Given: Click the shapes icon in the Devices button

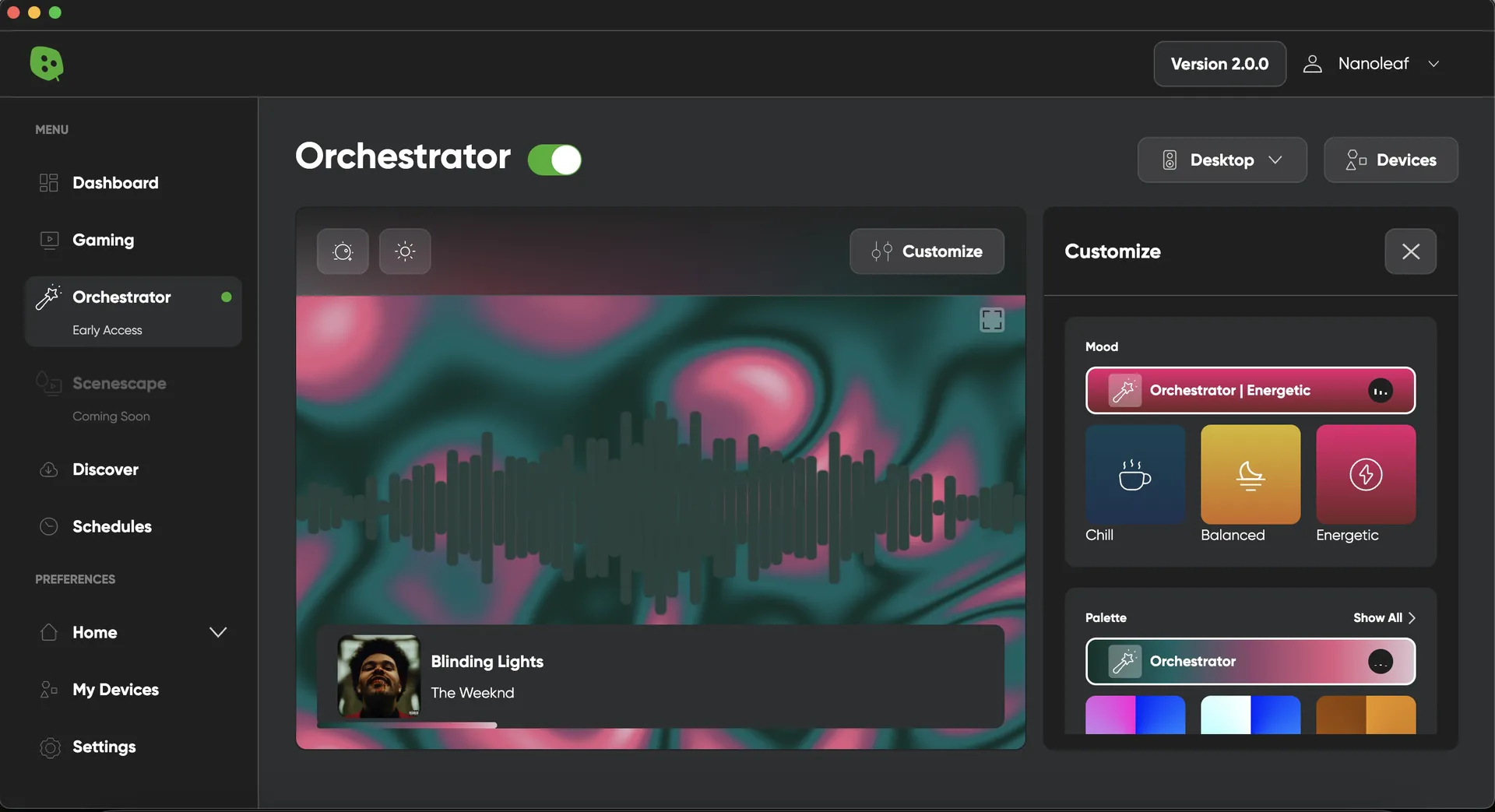Looking at the screenshot, I should click(x=1356, y=160).
